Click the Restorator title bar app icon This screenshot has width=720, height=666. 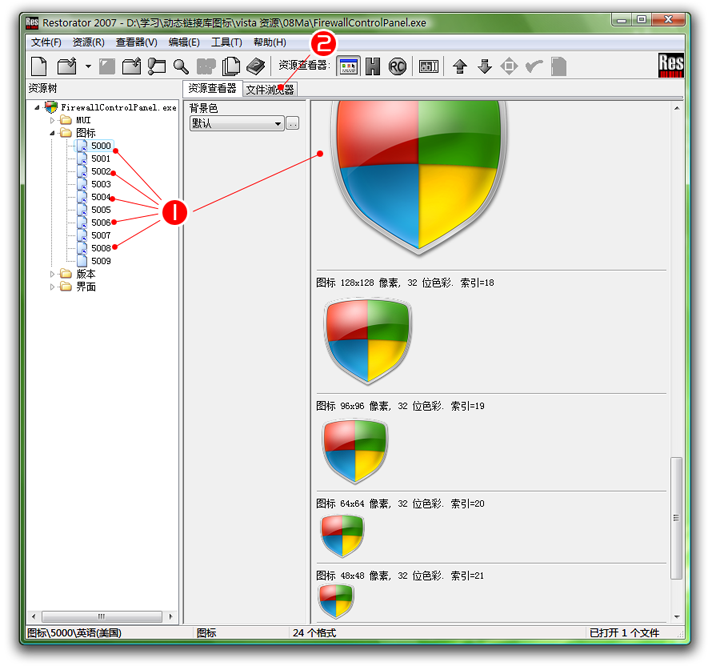[x=32, y=23]
